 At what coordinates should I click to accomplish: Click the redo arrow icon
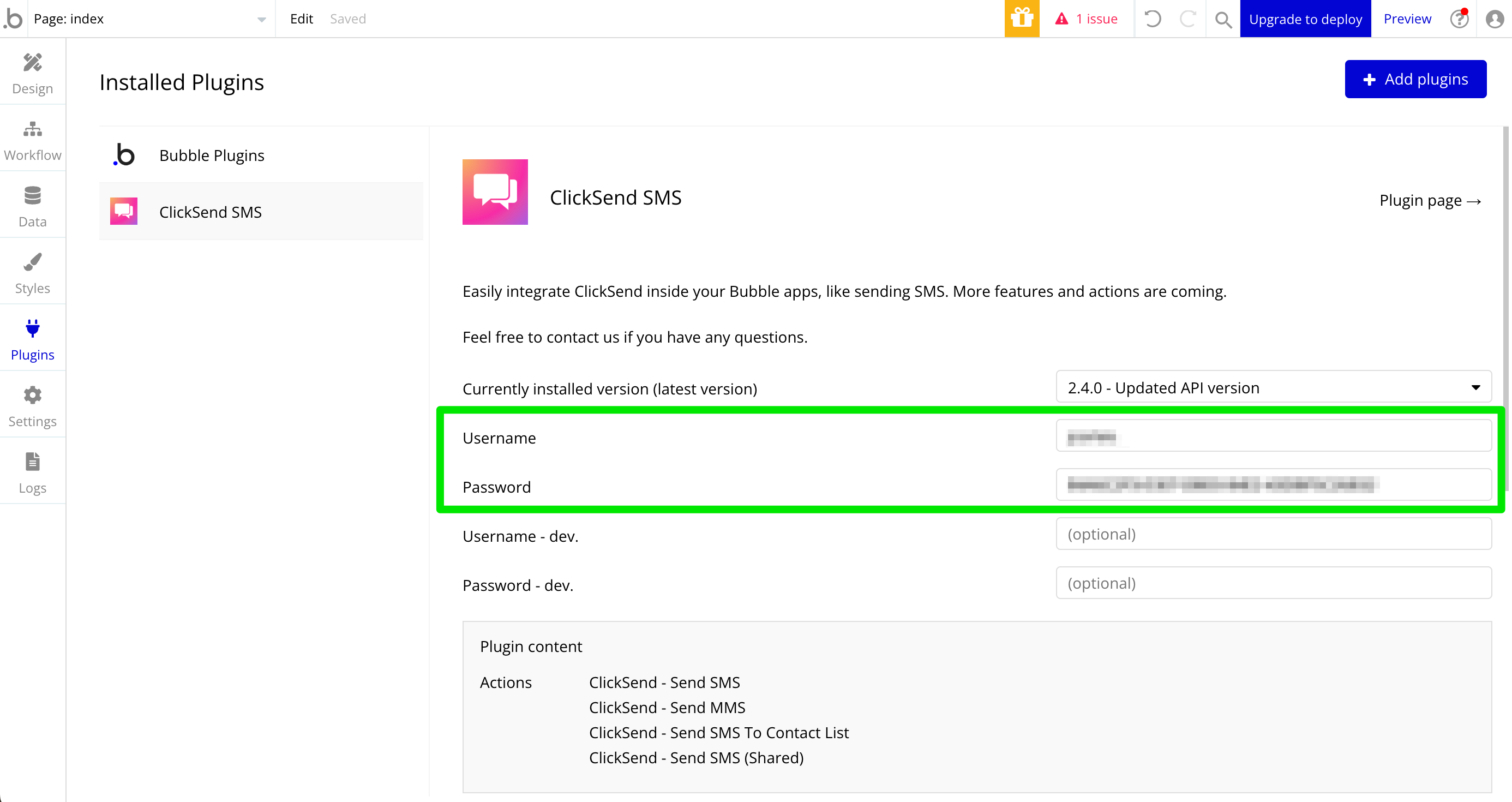pos(1188,19)
